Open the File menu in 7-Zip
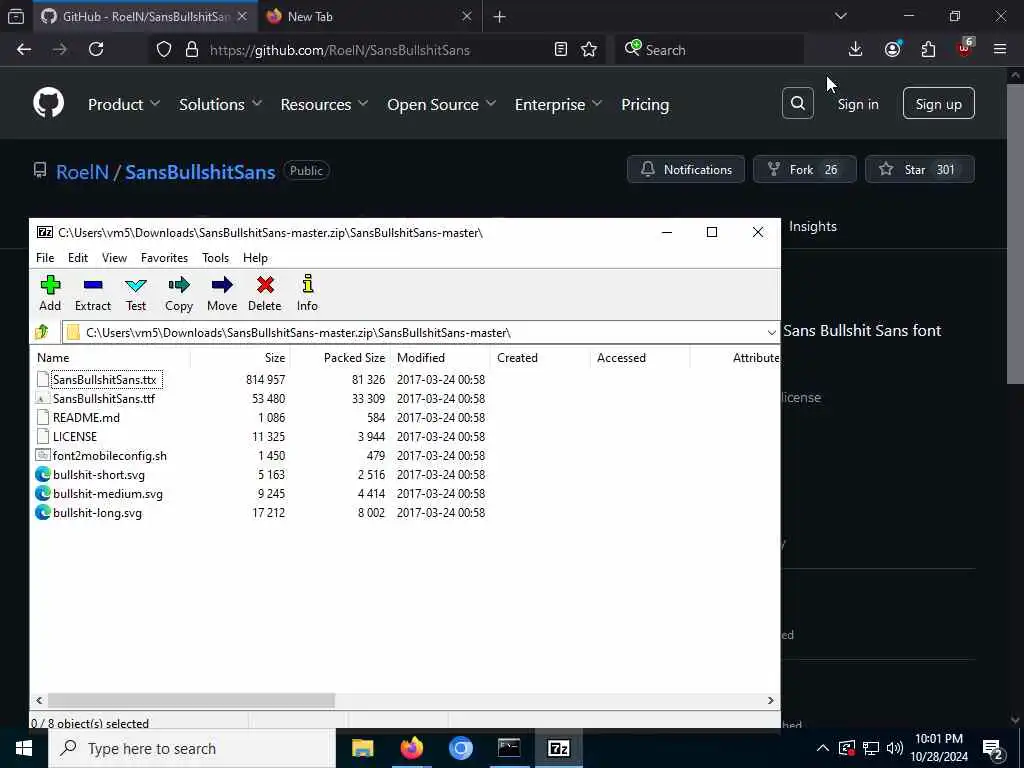This screenshot has height=768, width=1024. pyautogui.click(x=45, y=258)
